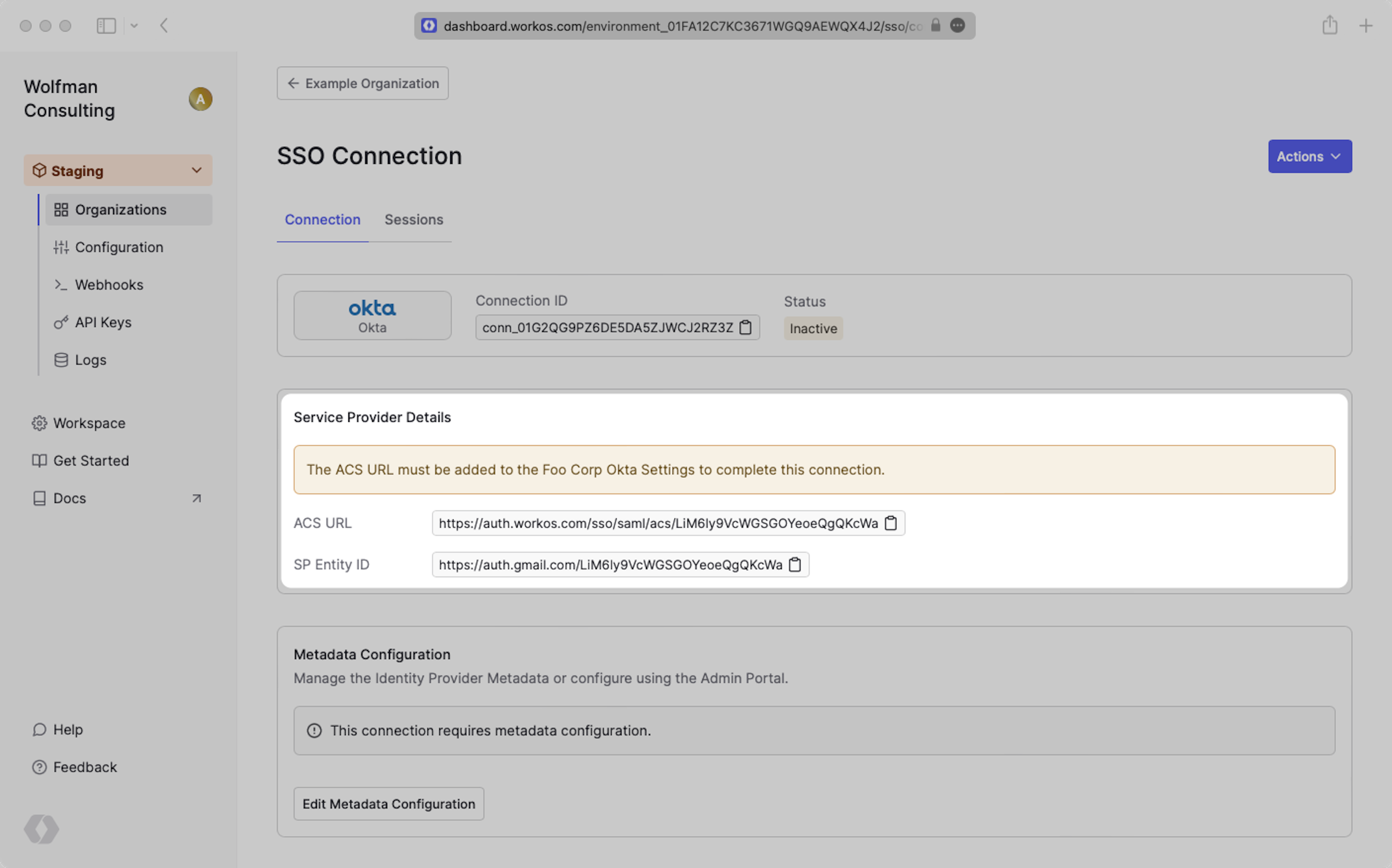Toggle the Safari sidebar icon
1392x868 pixels.
[x=106, y=26]
